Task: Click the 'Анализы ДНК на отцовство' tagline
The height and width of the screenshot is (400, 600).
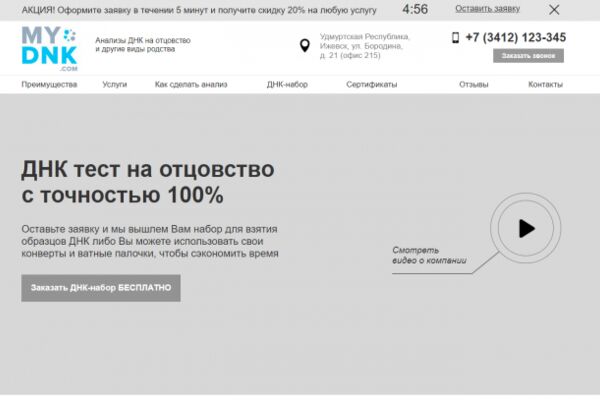Action: pyautogui.click(x=143, y=45)
